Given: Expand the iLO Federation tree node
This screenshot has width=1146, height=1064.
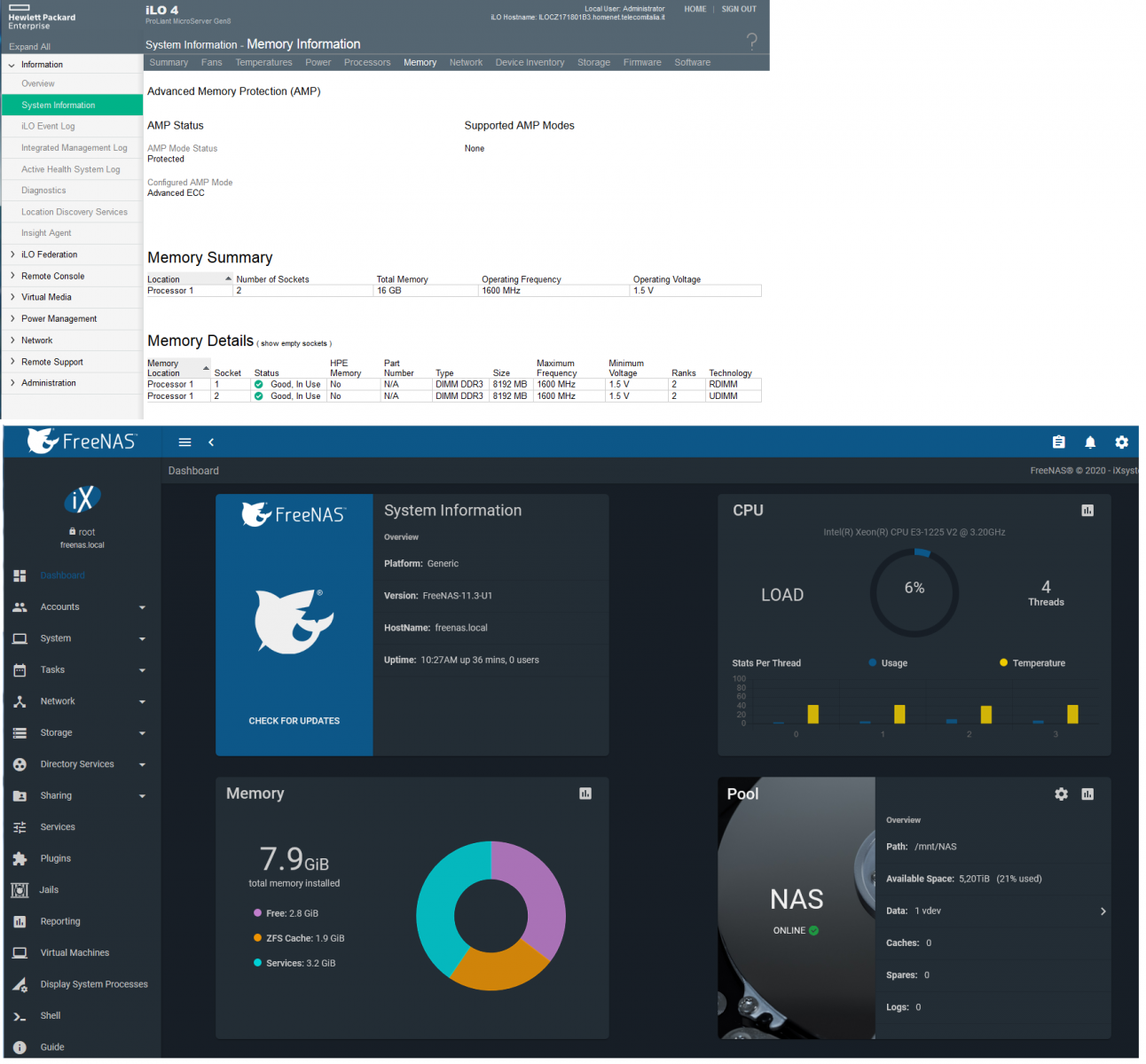Looking at the screenshot, I should tap(12, 254).
